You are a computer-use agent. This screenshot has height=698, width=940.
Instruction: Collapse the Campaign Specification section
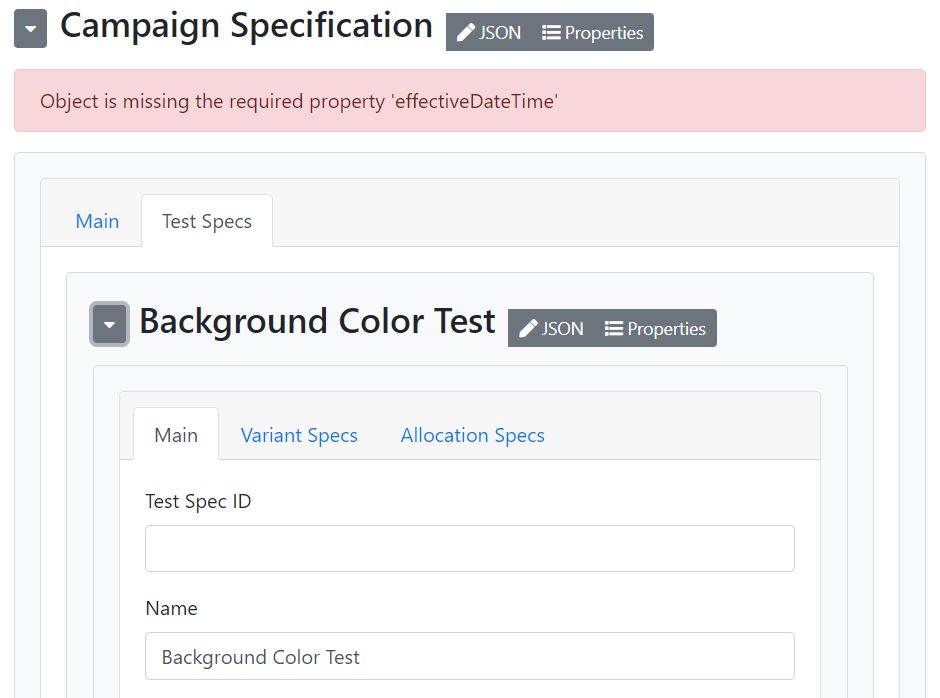30,30
